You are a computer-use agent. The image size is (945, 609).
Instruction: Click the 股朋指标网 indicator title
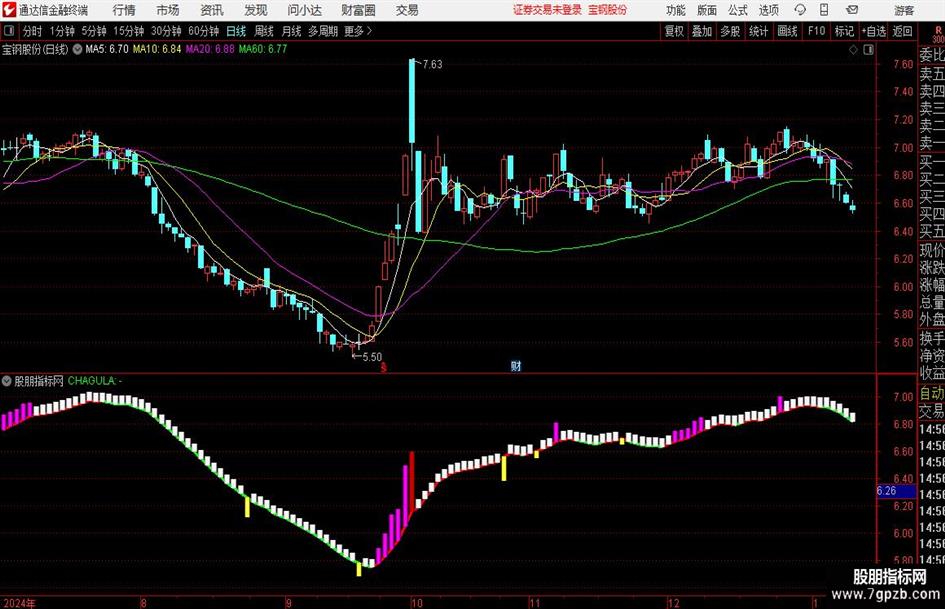click(39, 381)
